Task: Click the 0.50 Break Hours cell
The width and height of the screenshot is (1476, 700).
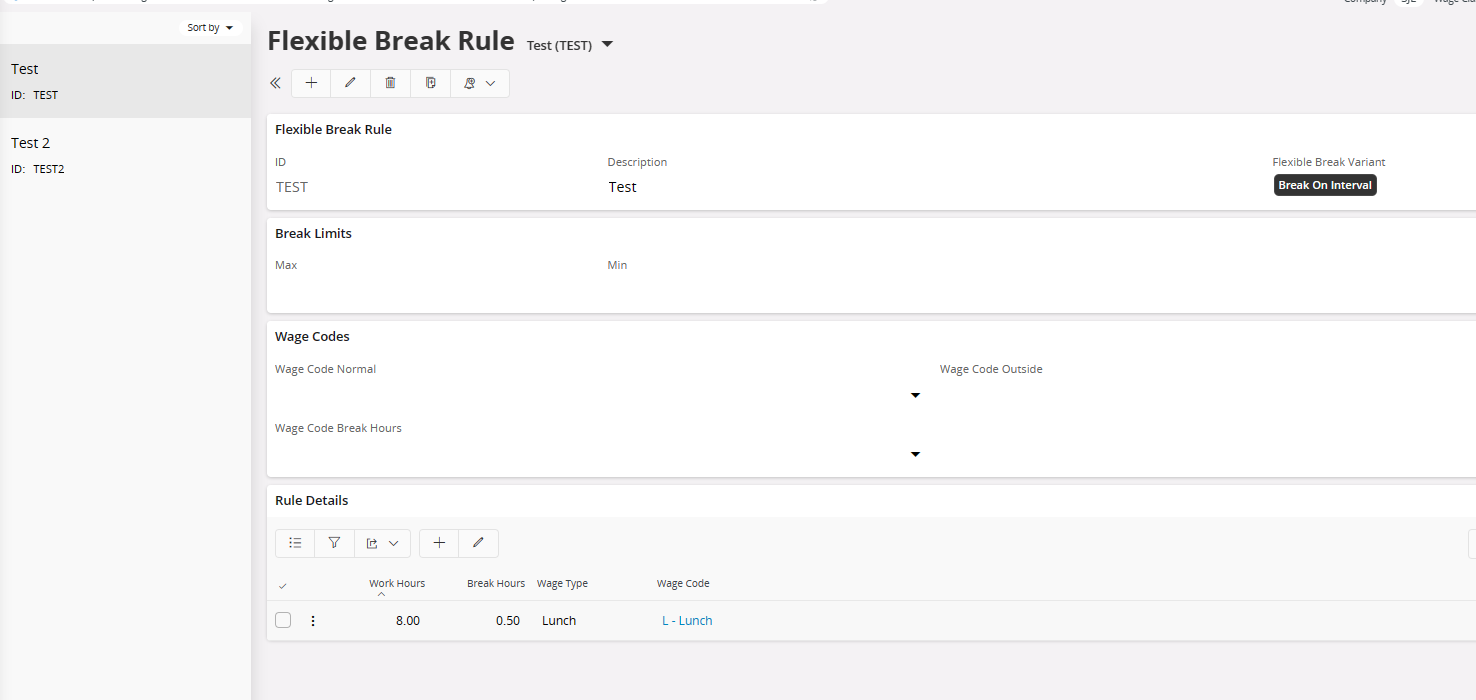Action: point(508,621)
